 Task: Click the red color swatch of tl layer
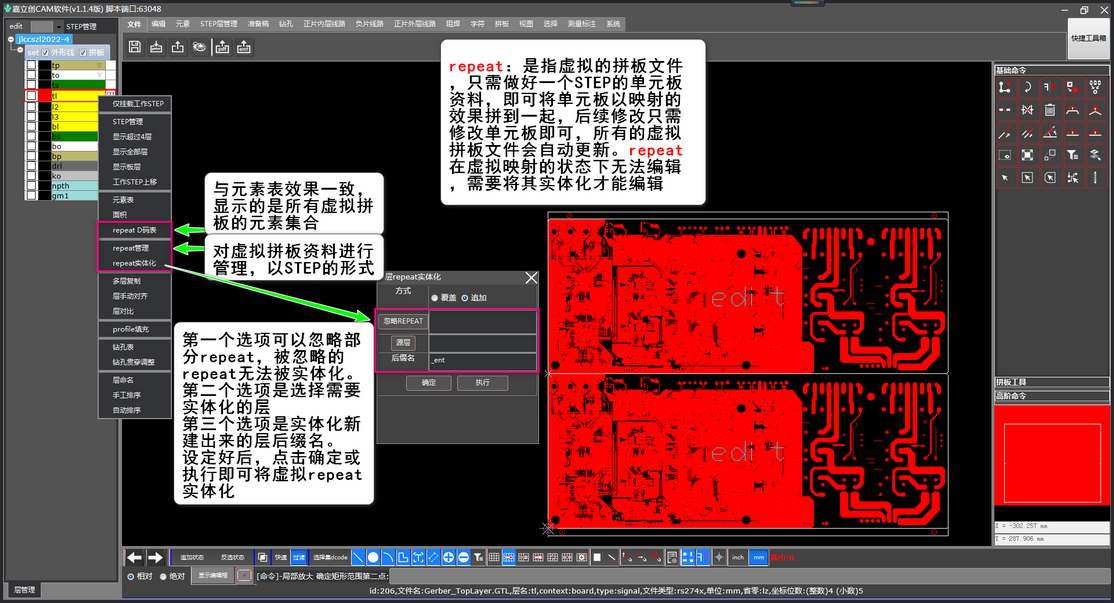(x=45, y=95)
